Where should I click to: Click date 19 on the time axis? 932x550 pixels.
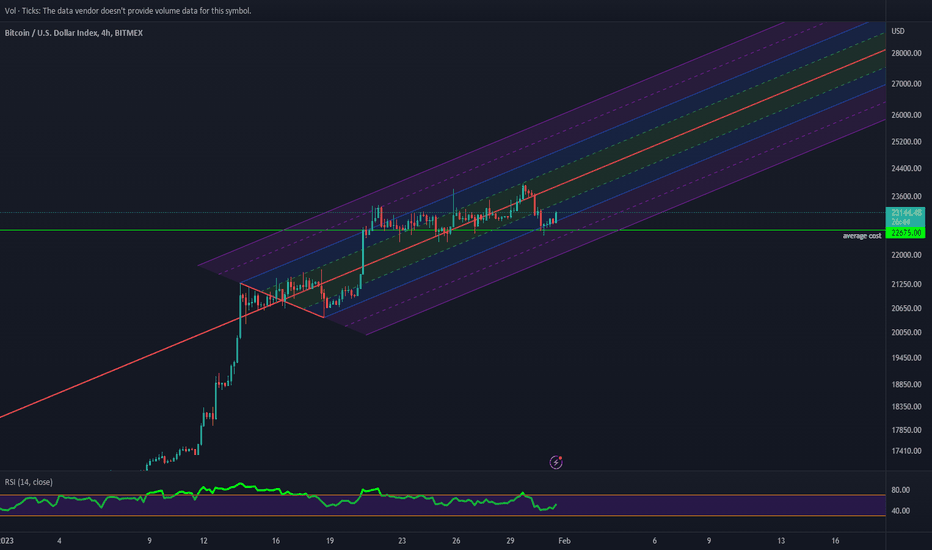coord(329,541)
